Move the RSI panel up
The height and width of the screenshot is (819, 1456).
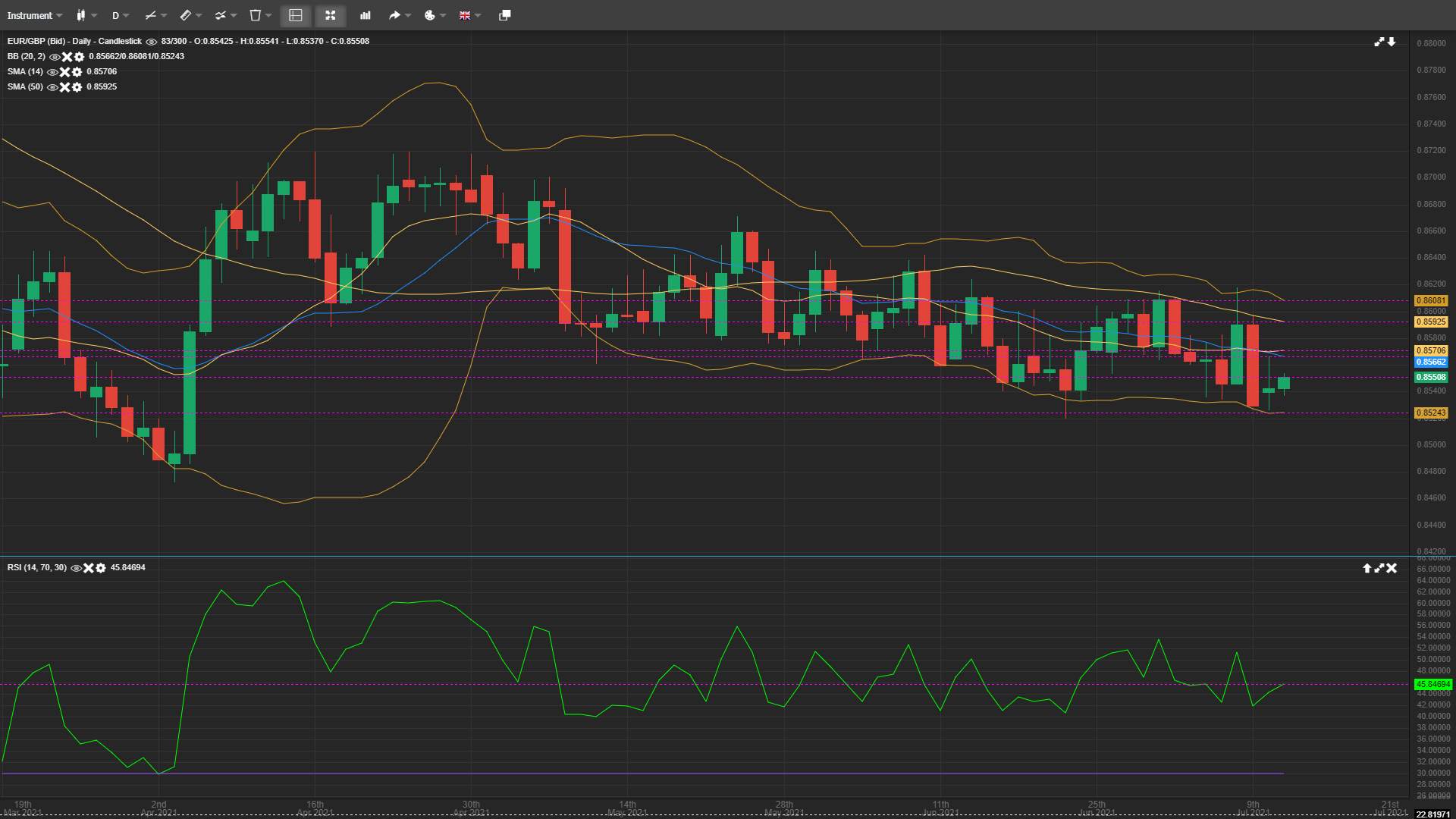click(1367, 568)
